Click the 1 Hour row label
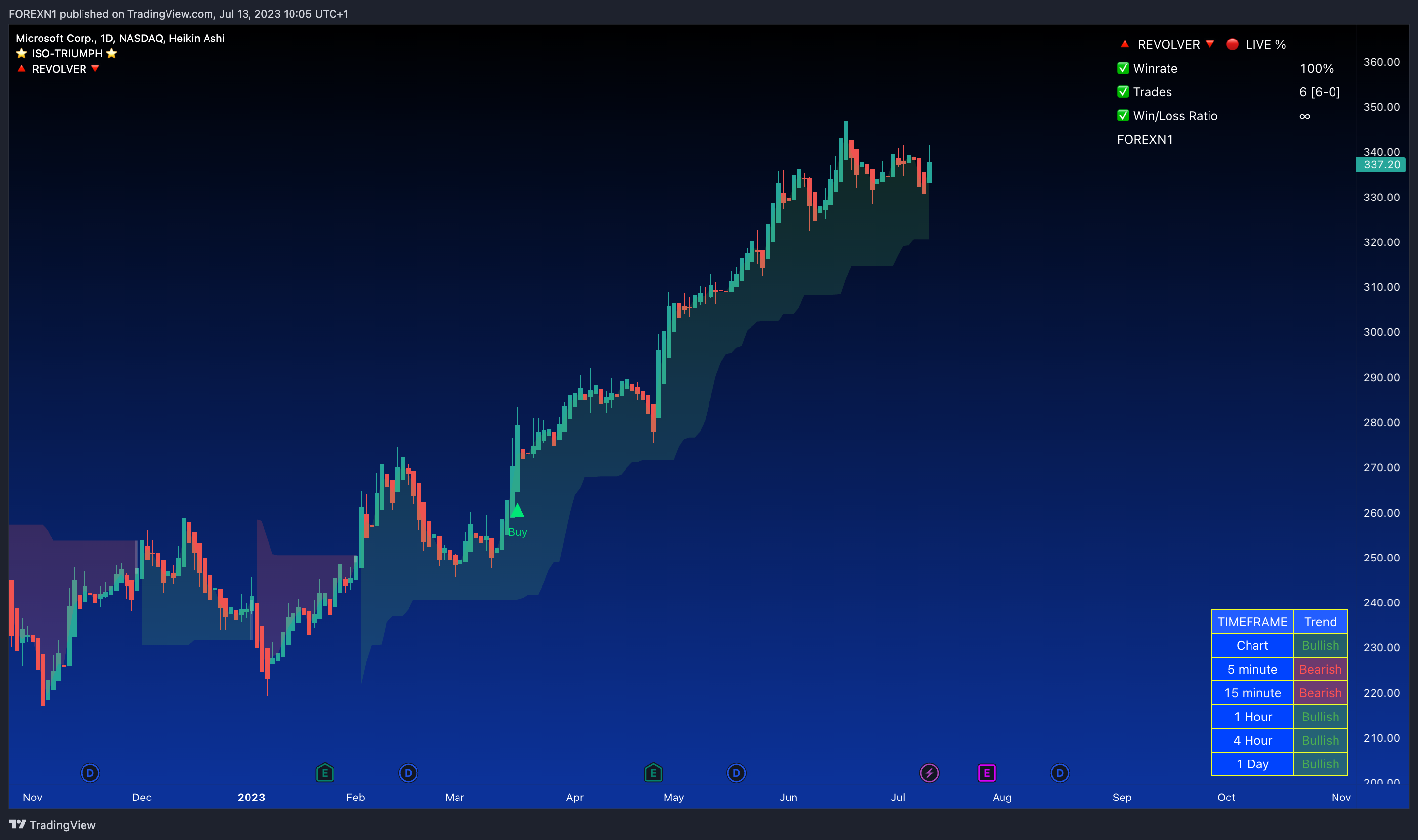 point(1252,717)
